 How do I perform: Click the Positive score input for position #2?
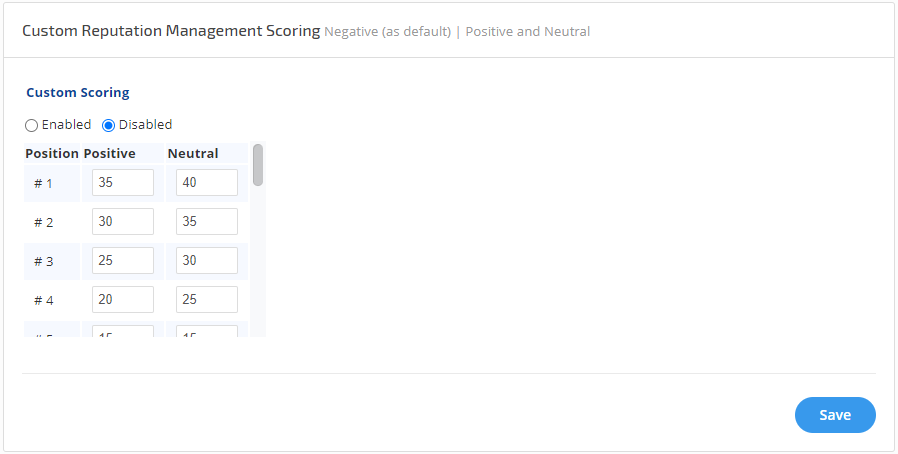pos(123,222)
